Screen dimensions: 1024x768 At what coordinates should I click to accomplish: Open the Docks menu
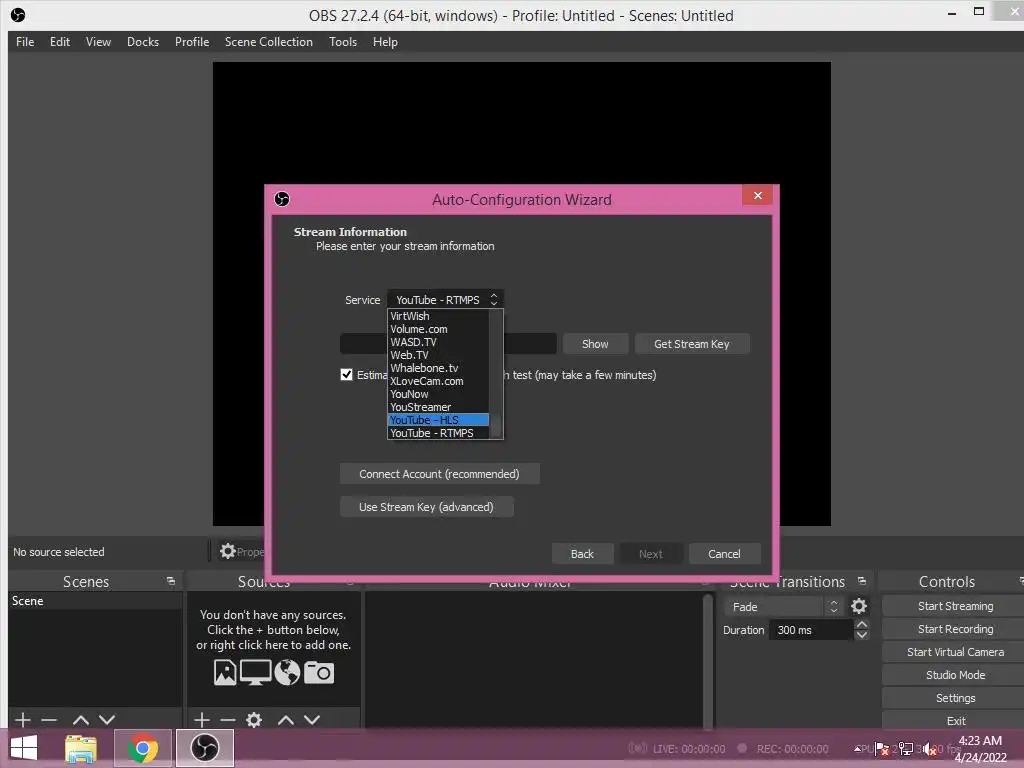[143, 42]
